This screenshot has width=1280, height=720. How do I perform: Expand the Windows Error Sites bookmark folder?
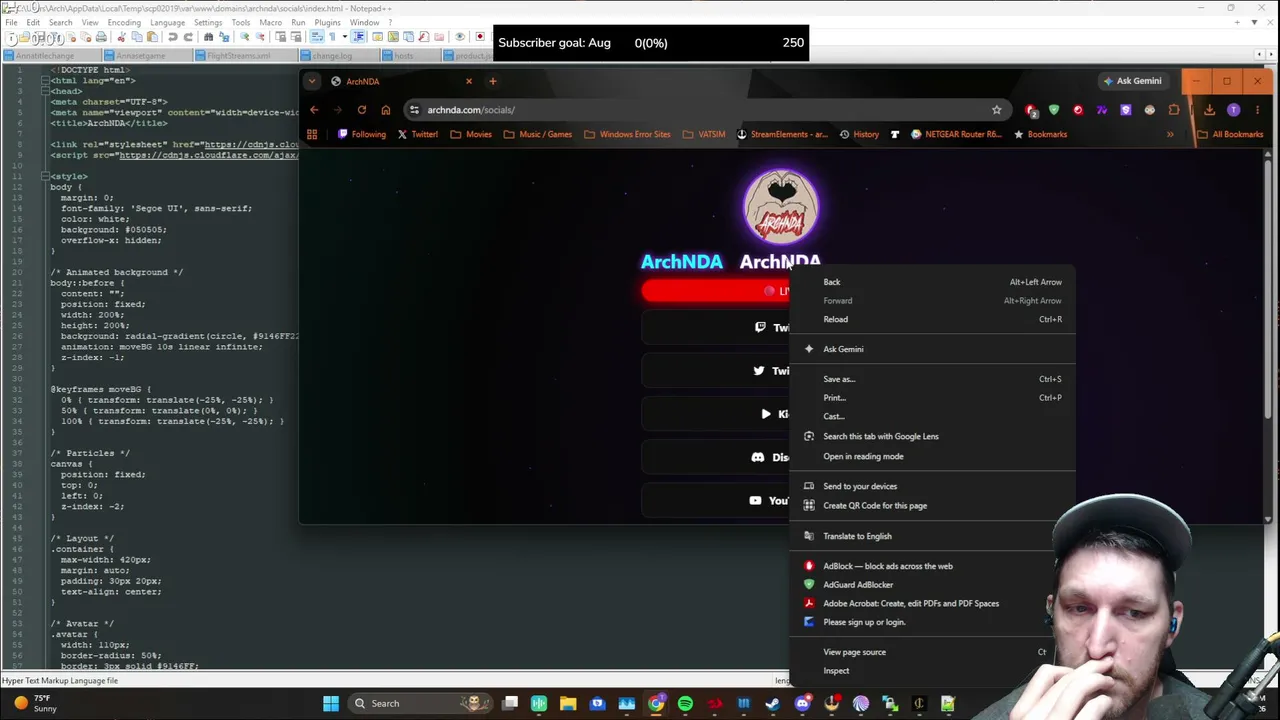pyautogui.click(x=627, y=134)
